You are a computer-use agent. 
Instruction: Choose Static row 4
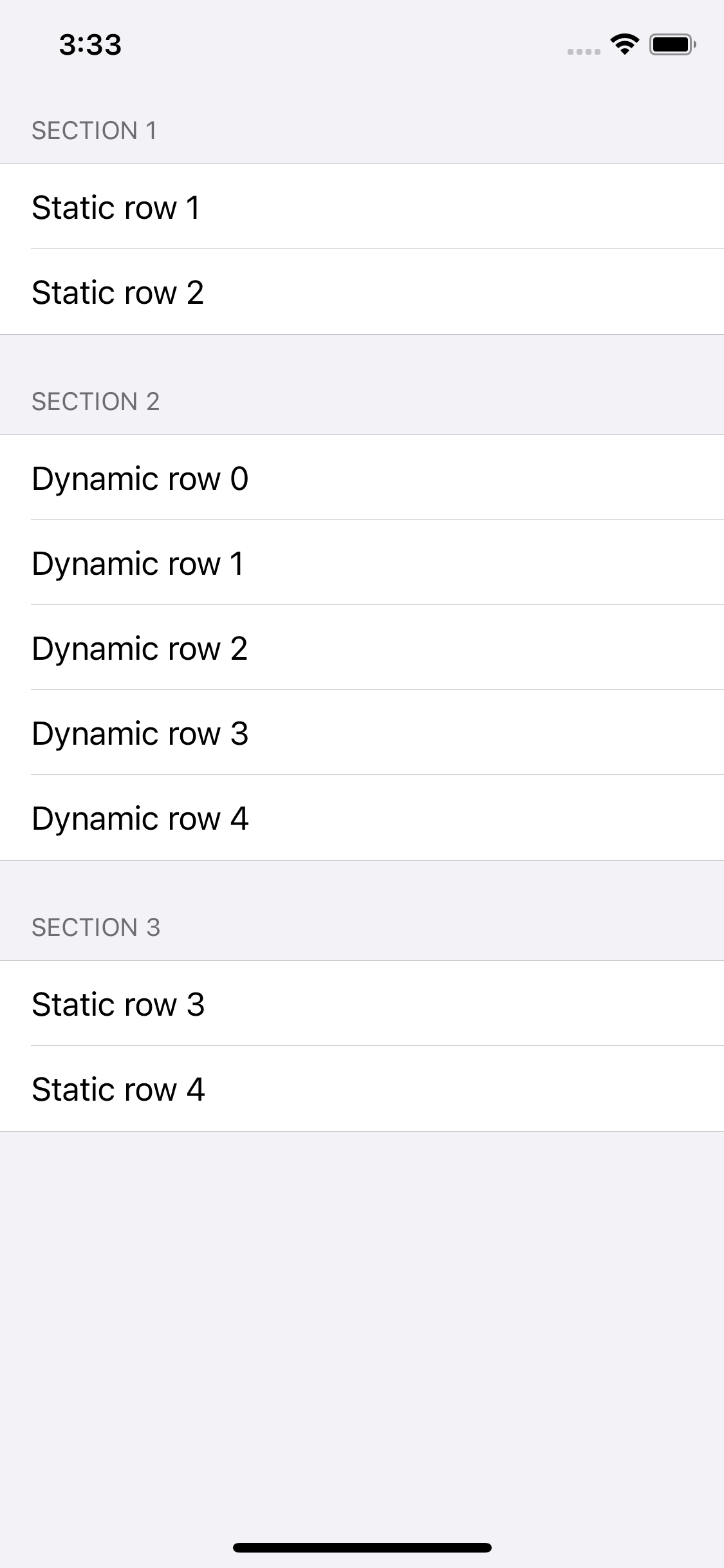point(362,1088)
